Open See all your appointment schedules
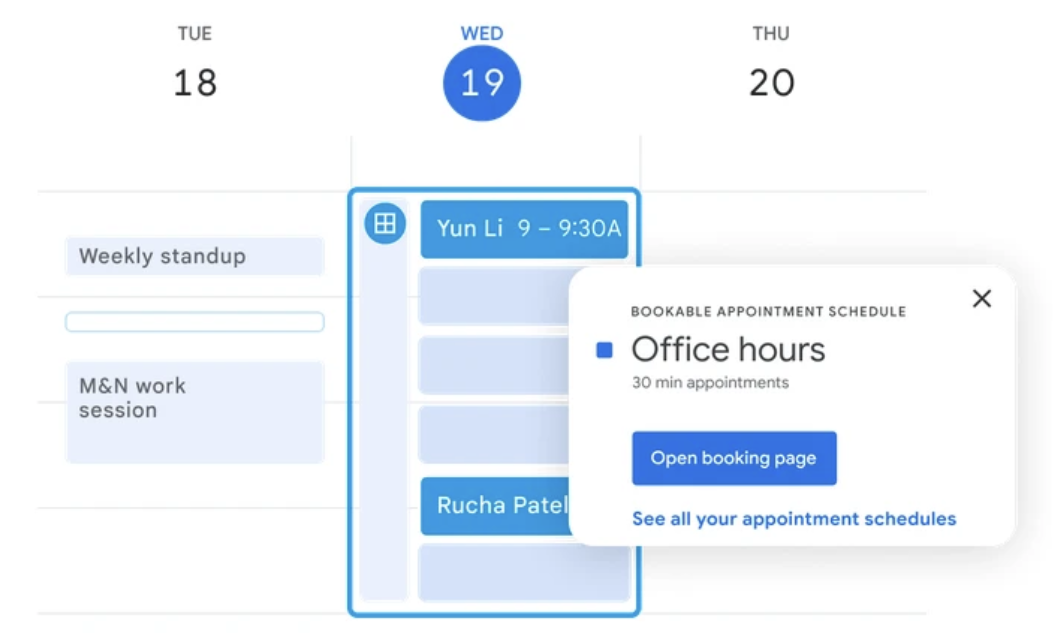The height and width of the screenshot is (643, 1054). (x=795, y=518)
